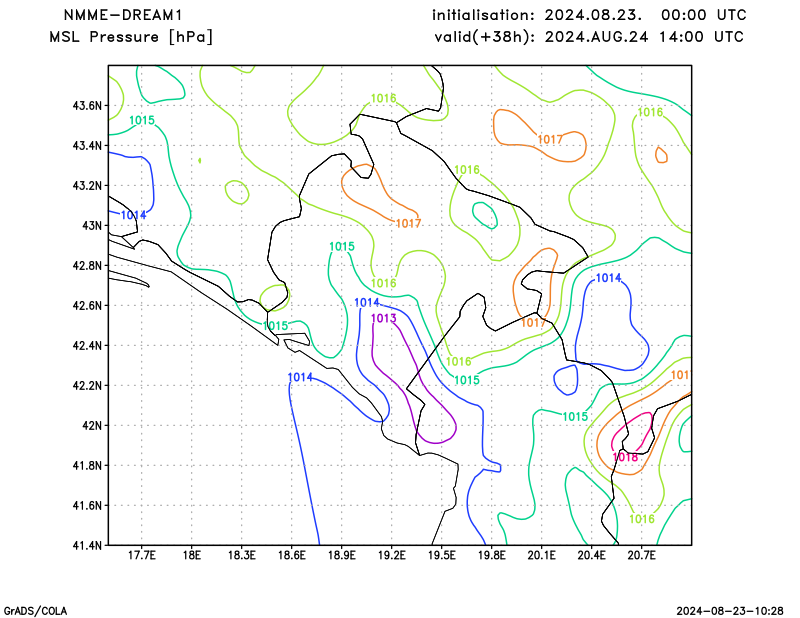Select the 41.4N latitude label
Screen dimensions: 800x618
[87, 546]
